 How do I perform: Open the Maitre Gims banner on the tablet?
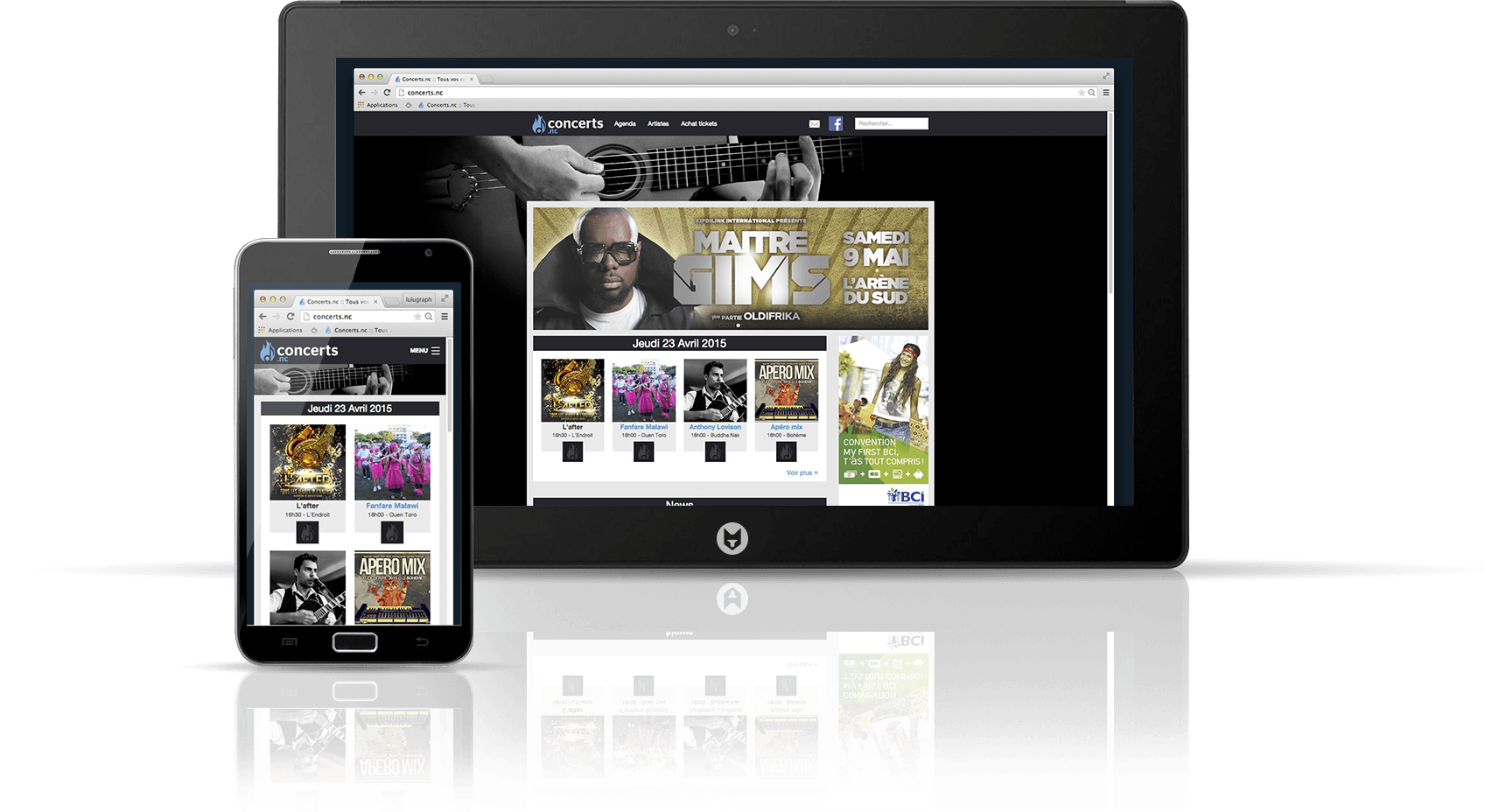tap(731, 268)
